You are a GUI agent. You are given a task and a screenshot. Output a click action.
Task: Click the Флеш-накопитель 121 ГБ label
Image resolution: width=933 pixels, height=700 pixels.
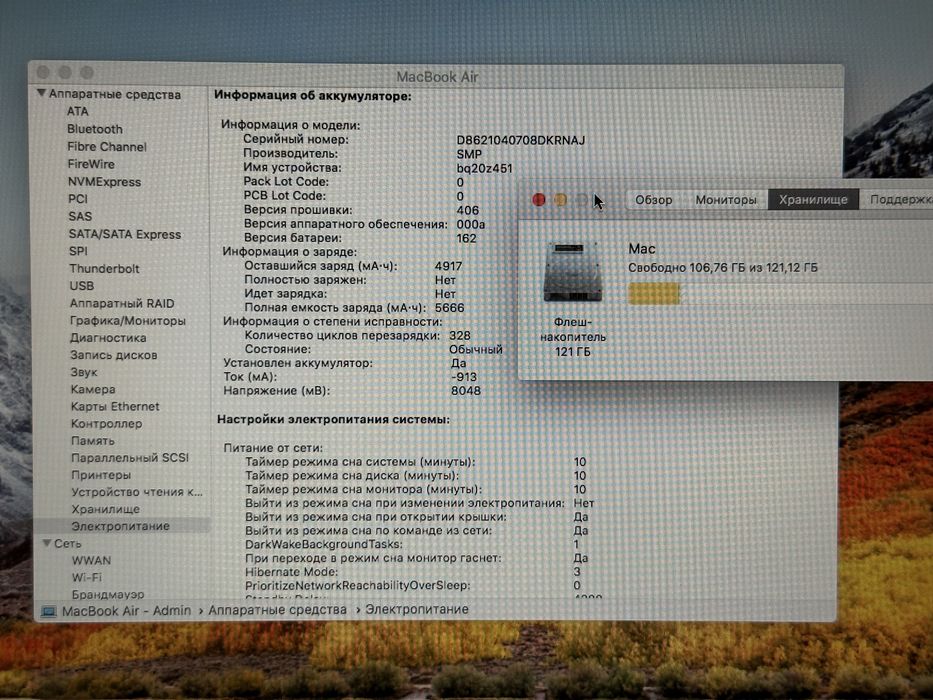(572, 337)
